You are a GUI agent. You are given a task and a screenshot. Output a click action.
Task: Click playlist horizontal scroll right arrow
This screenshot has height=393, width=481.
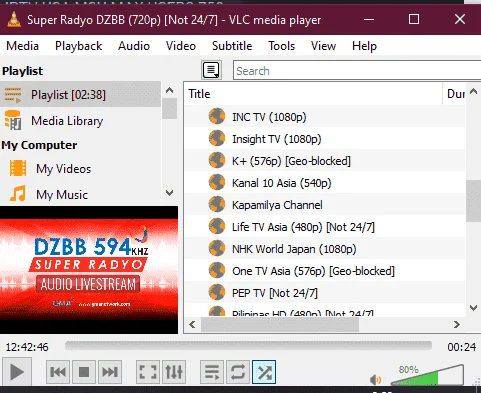(457, 324)
